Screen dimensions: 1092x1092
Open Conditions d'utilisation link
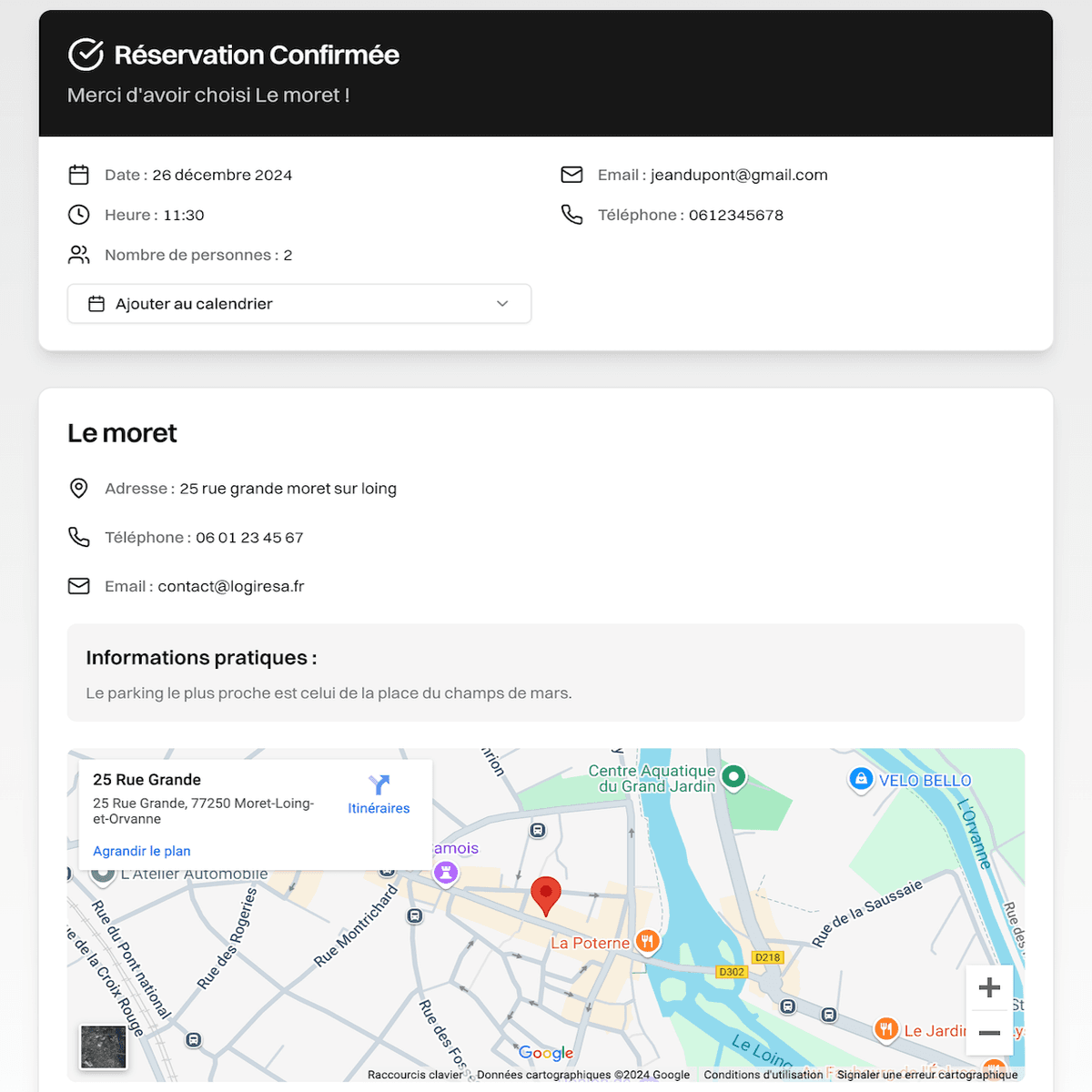pos(763,1075)
